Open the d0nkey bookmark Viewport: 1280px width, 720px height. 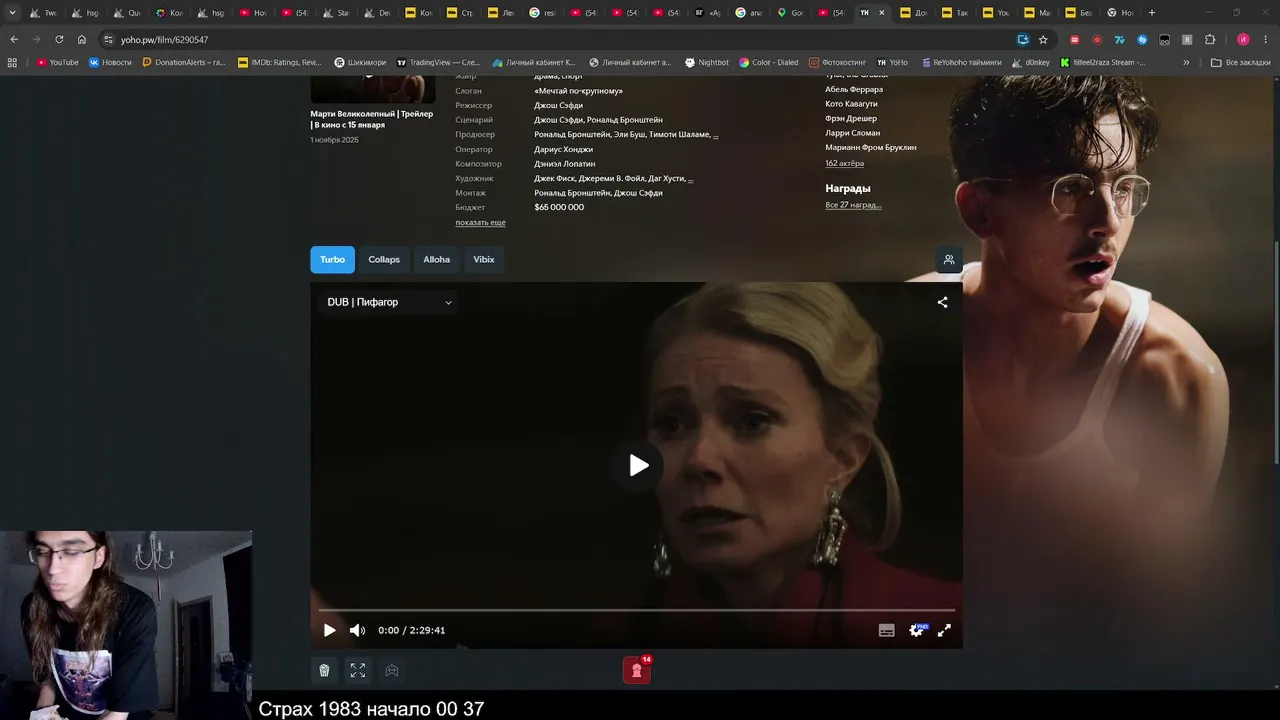click(x=1030, y=62)
